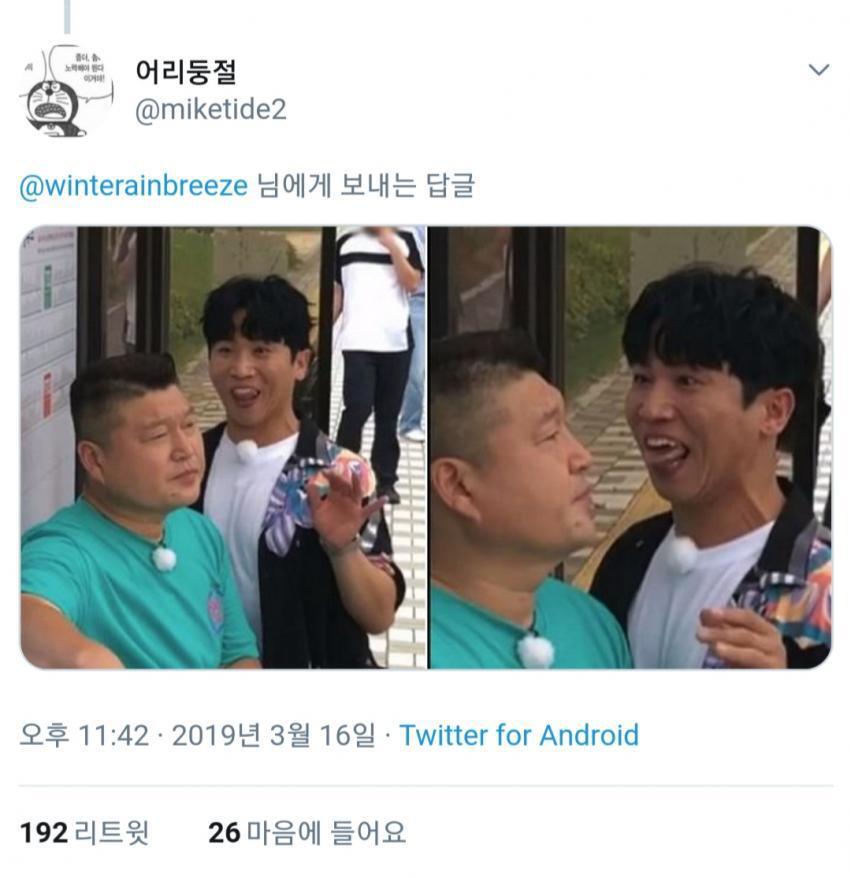Open the profile avatar with cartoon cat

(x=67, y=91)
